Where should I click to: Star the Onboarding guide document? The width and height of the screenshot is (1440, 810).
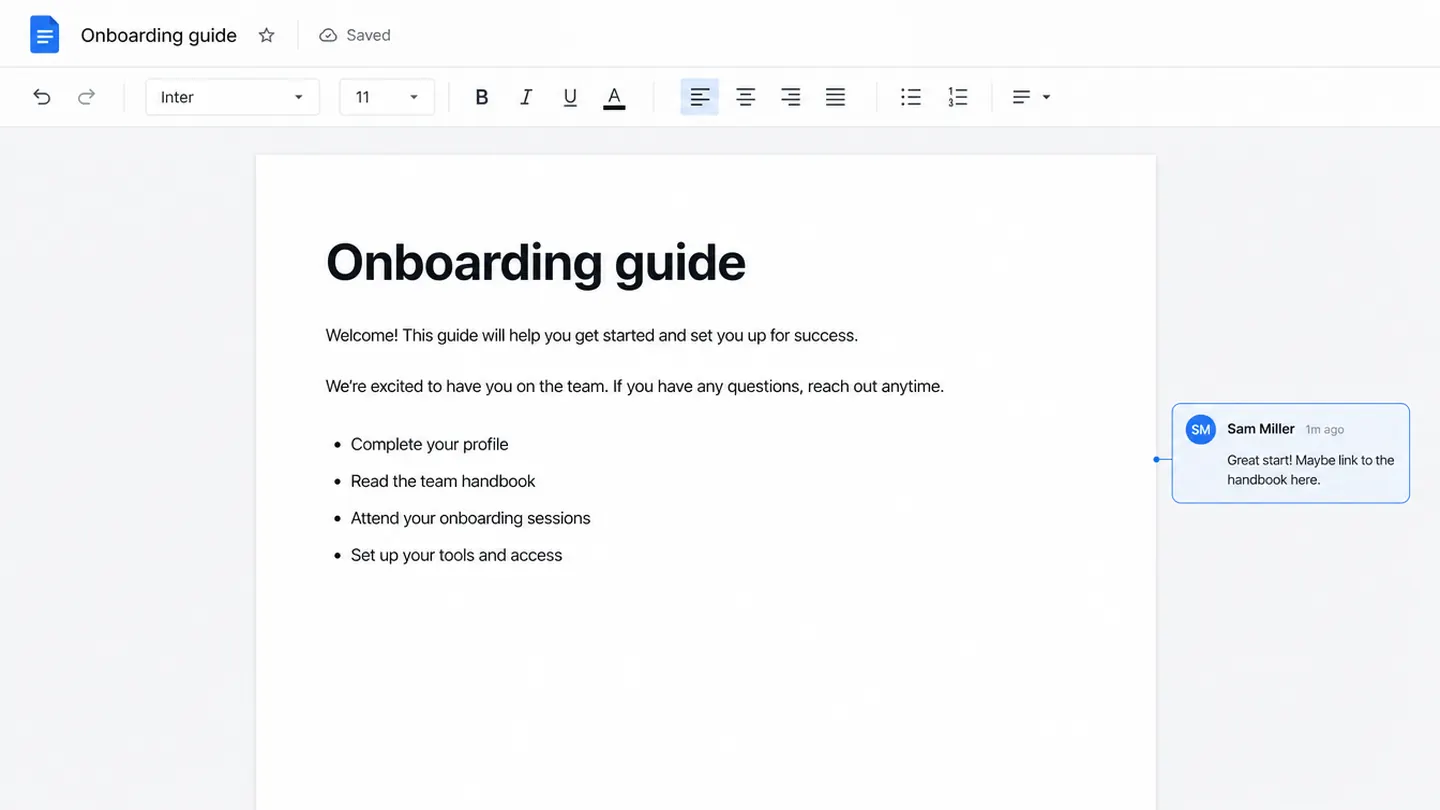[x=266, y=35]
